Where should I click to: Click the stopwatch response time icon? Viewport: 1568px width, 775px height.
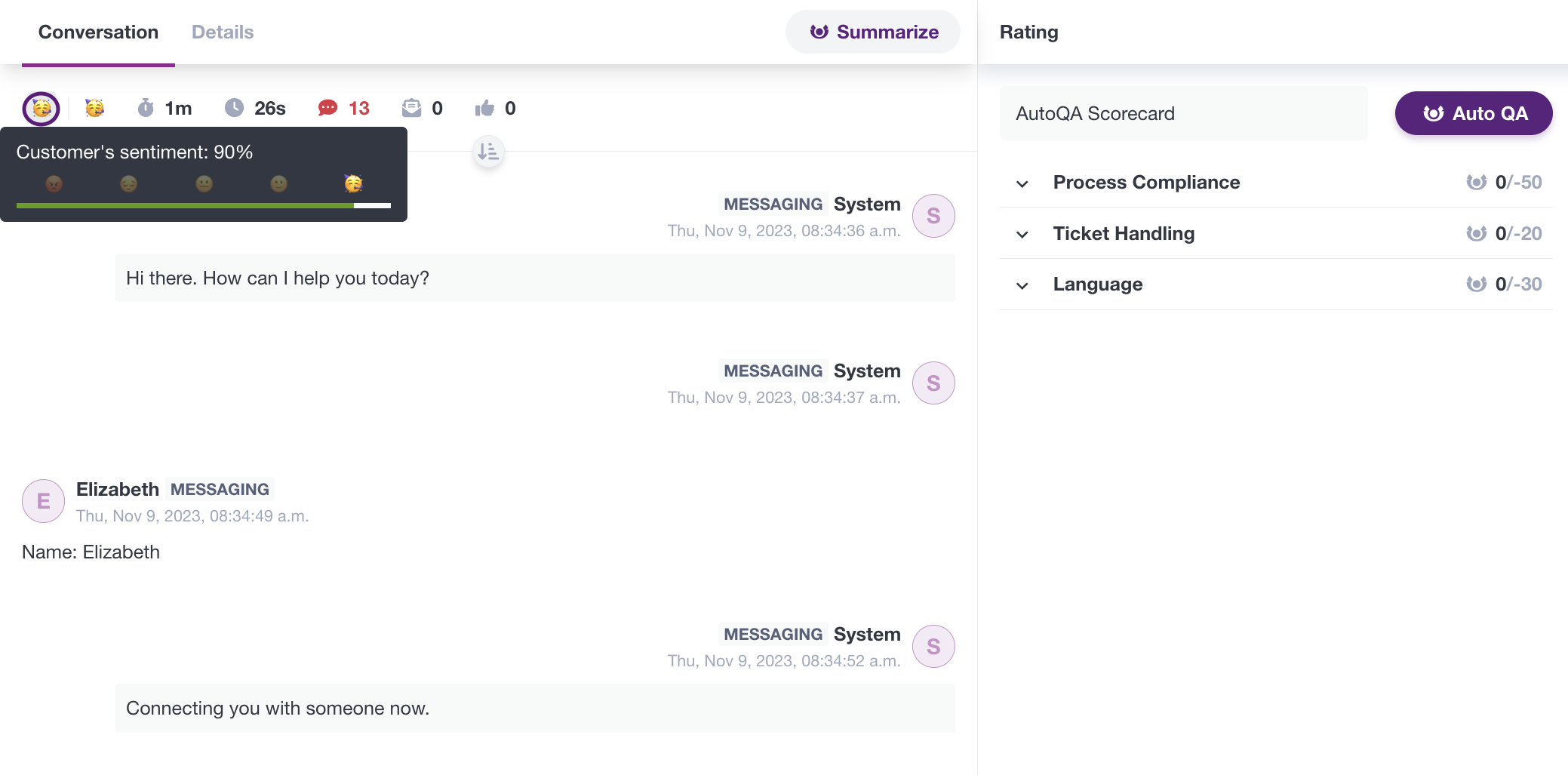tap(146, 108)
